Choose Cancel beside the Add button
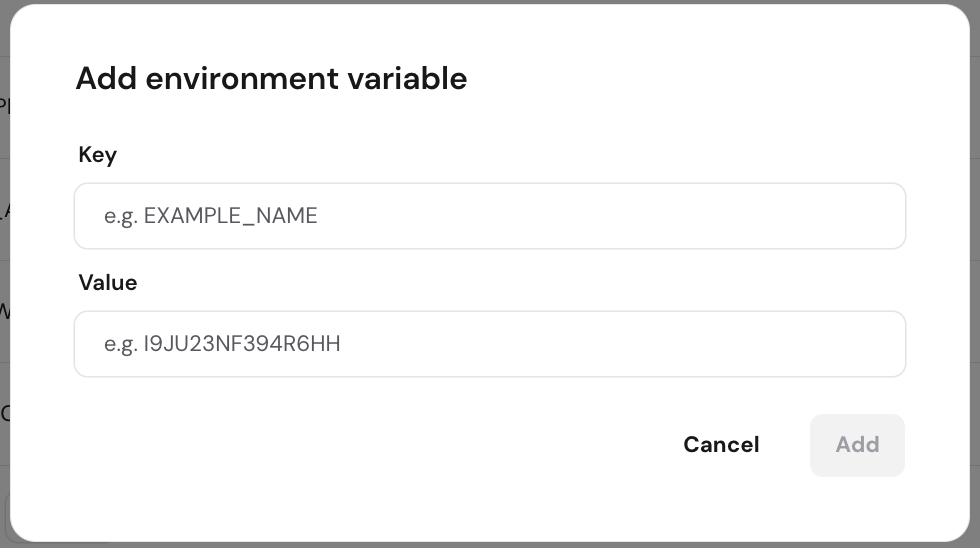Screen dimensions: 980x548 pos(721,445)
